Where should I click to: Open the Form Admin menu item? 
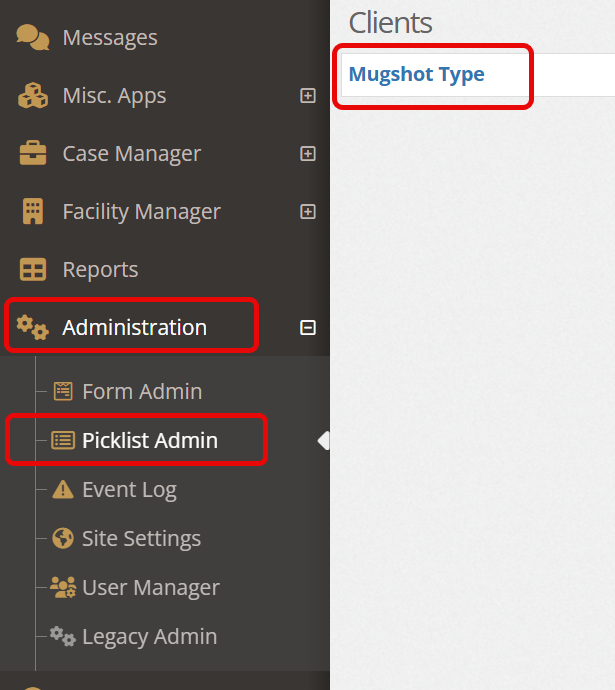[x=142, y=391]
